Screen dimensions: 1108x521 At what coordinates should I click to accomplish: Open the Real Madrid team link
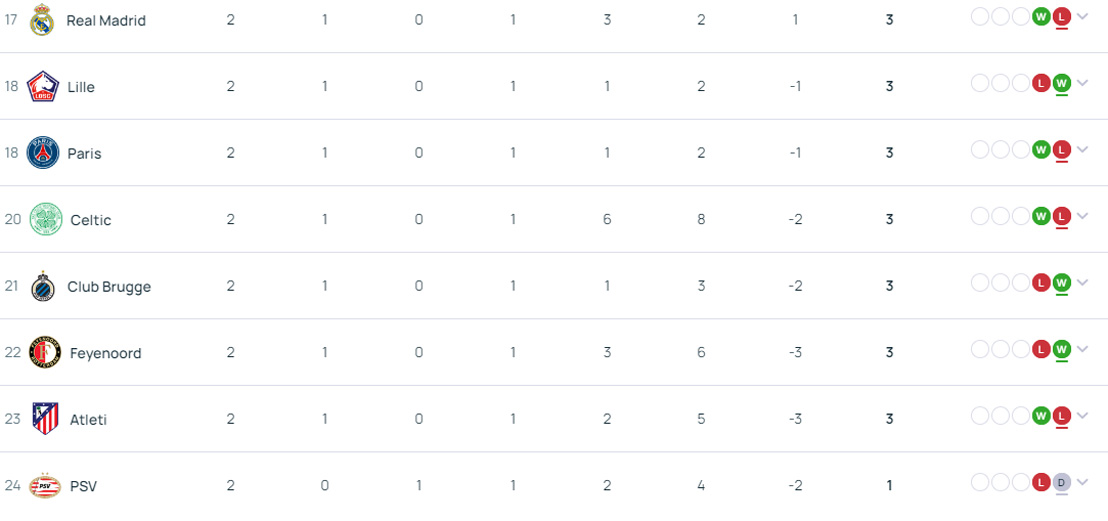(106, 21)
